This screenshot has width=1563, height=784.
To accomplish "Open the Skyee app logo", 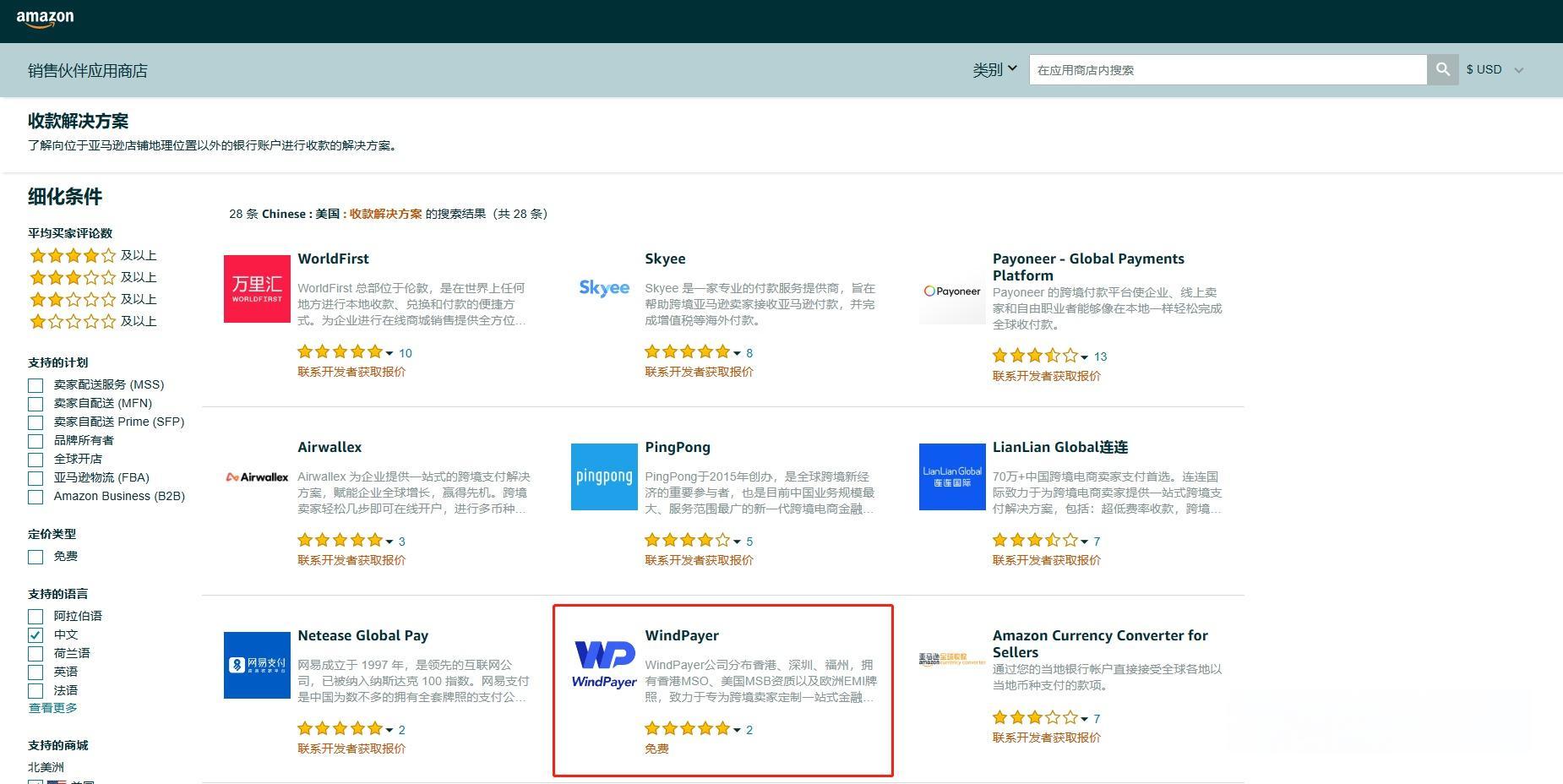I will [x=604, y=288].
